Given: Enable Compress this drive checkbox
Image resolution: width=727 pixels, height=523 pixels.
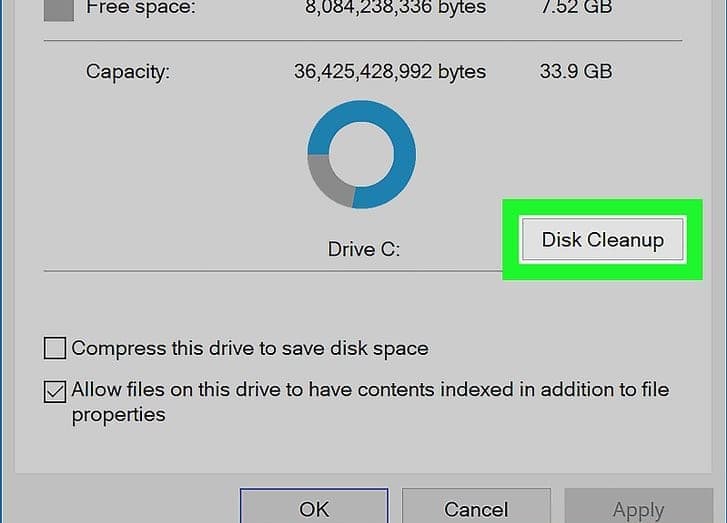Looking at the screenshot, I should pyautogui.click(x=56, y=349).
